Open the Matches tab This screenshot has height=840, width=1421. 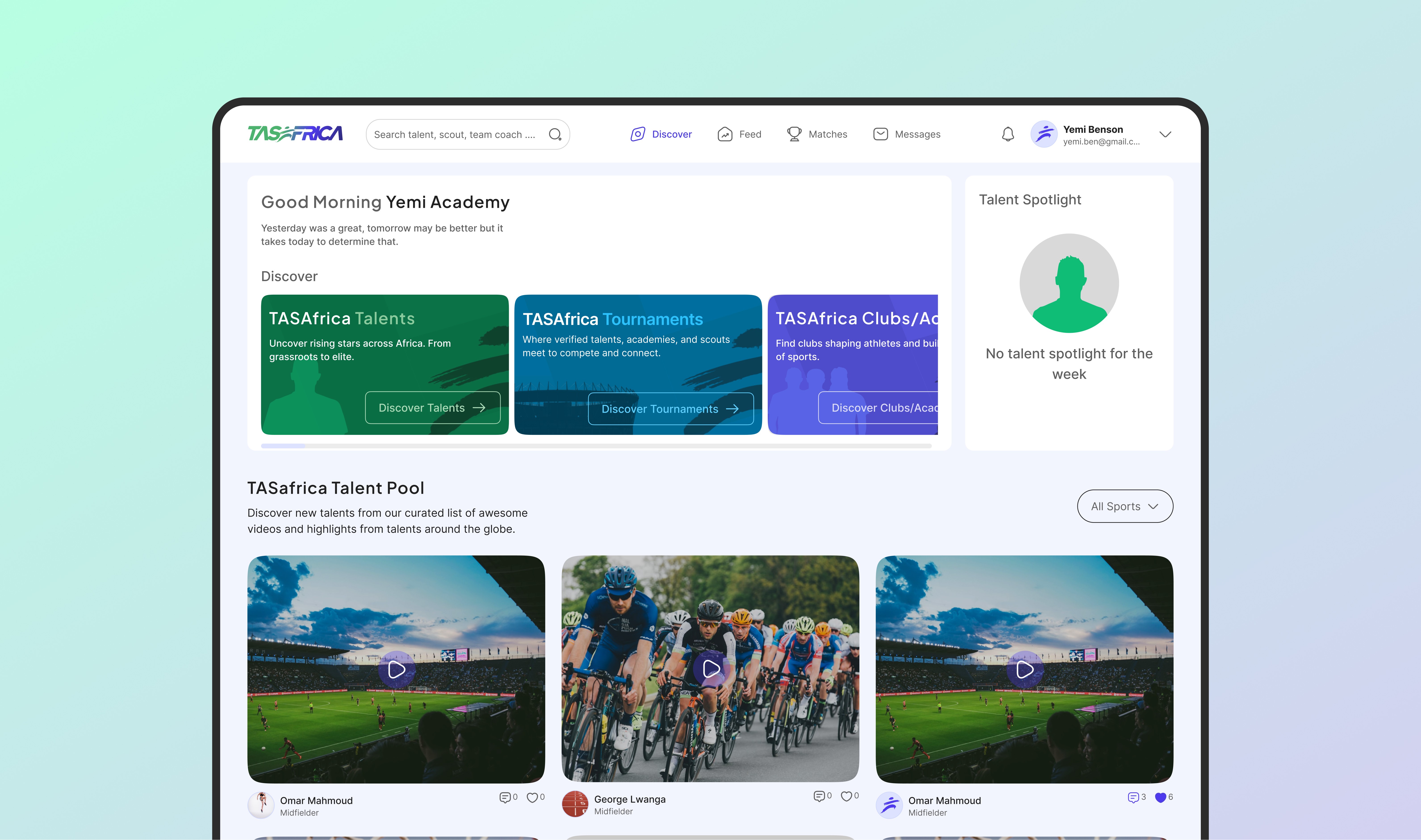(817, 134)
